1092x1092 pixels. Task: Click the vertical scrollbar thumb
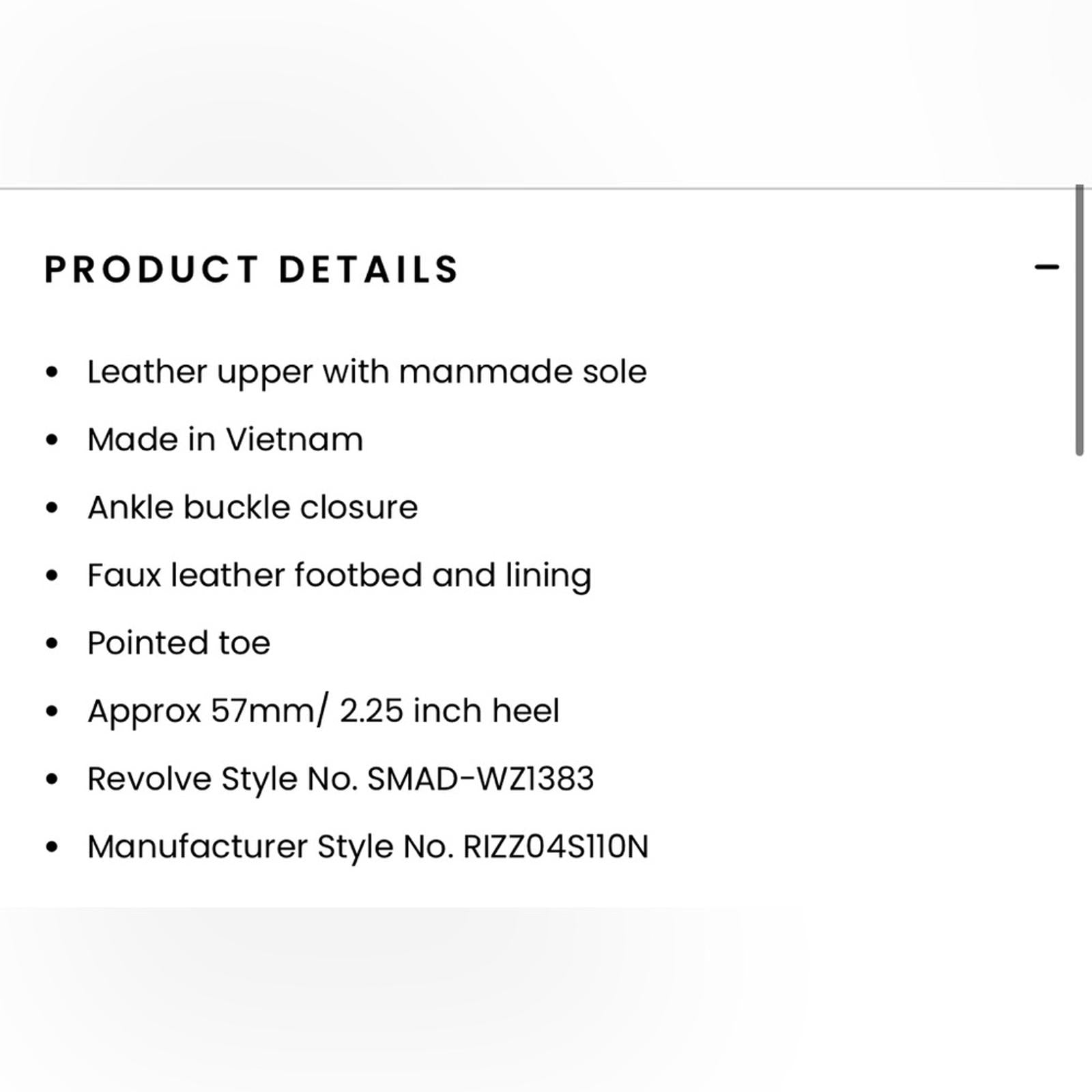click(x=1080, y=319)
